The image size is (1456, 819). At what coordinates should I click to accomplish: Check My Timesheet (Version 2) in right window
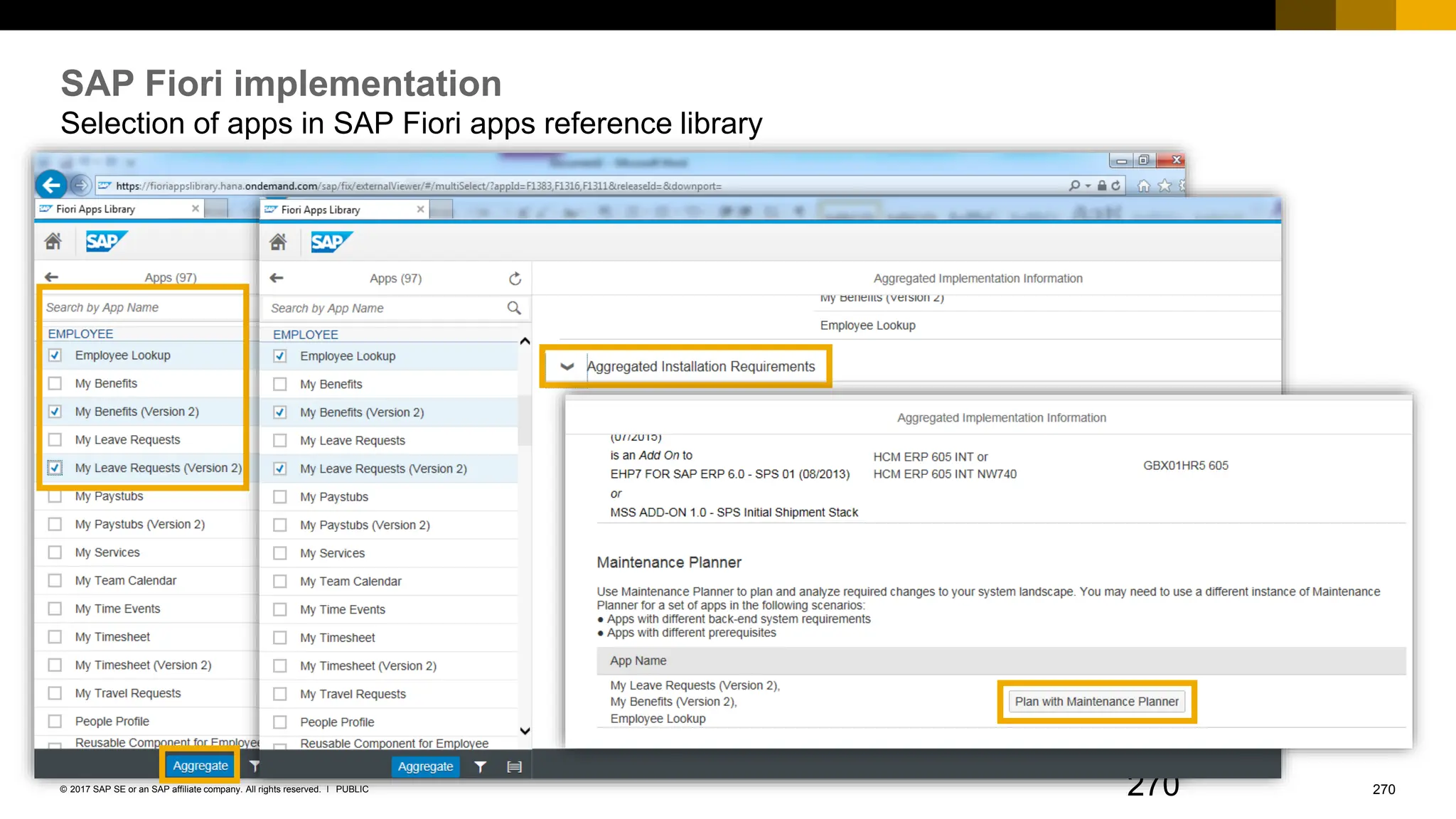280,665
